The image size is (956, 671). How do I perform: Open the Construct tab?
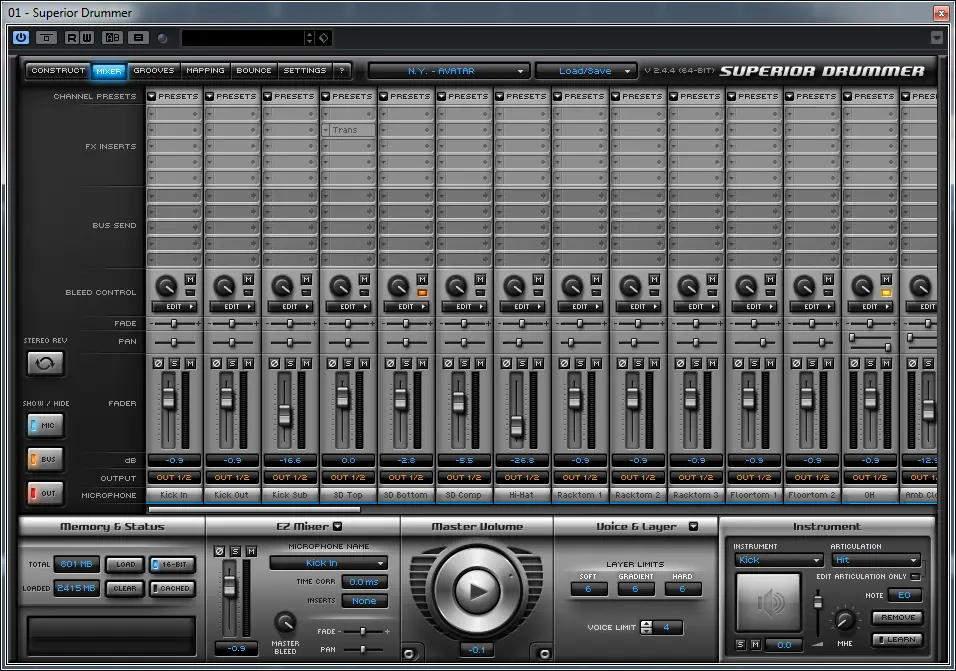click(58, 71)
